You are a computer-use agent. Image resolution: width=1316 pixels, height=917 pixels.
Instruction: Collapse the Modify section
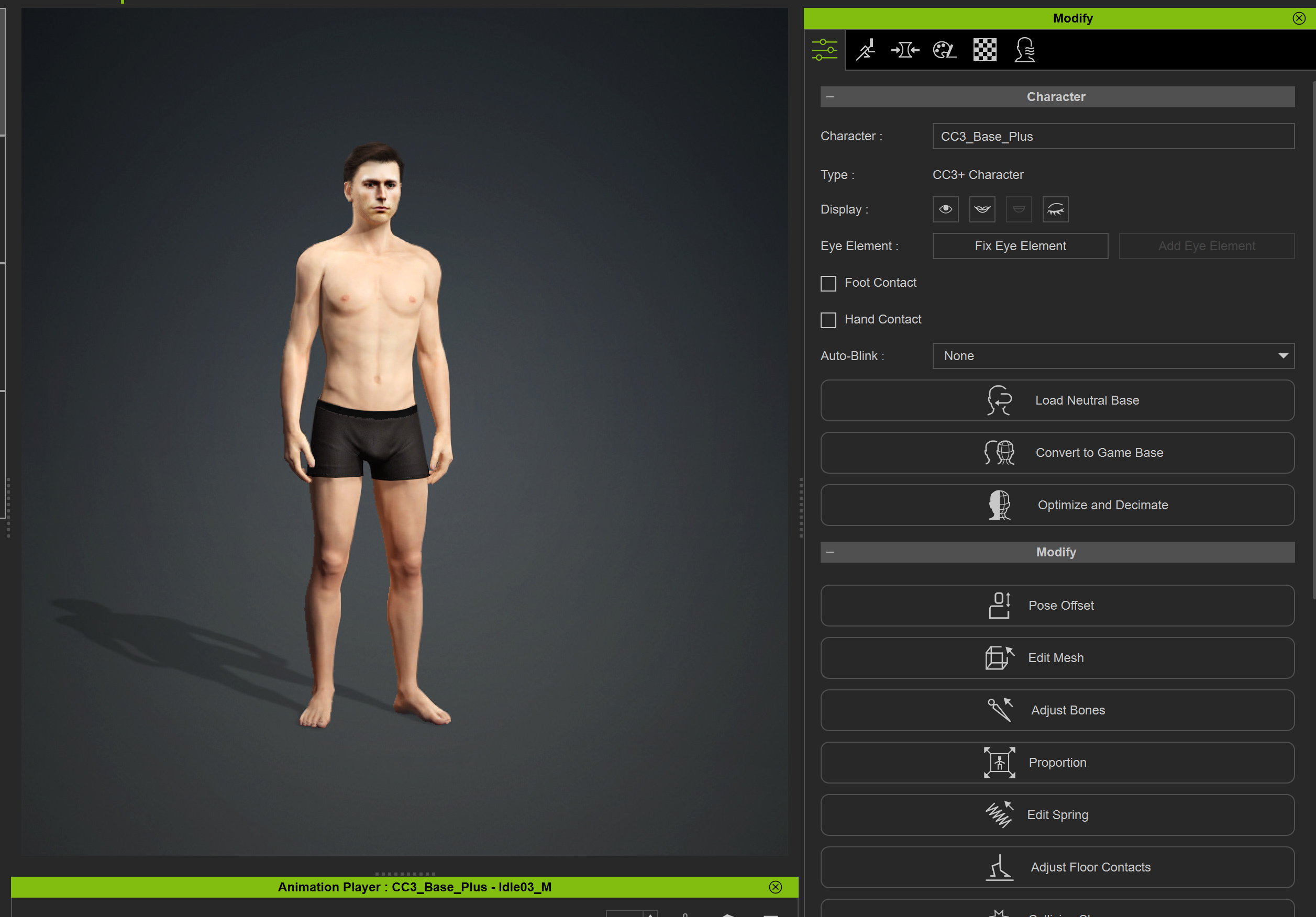[830, 552]
